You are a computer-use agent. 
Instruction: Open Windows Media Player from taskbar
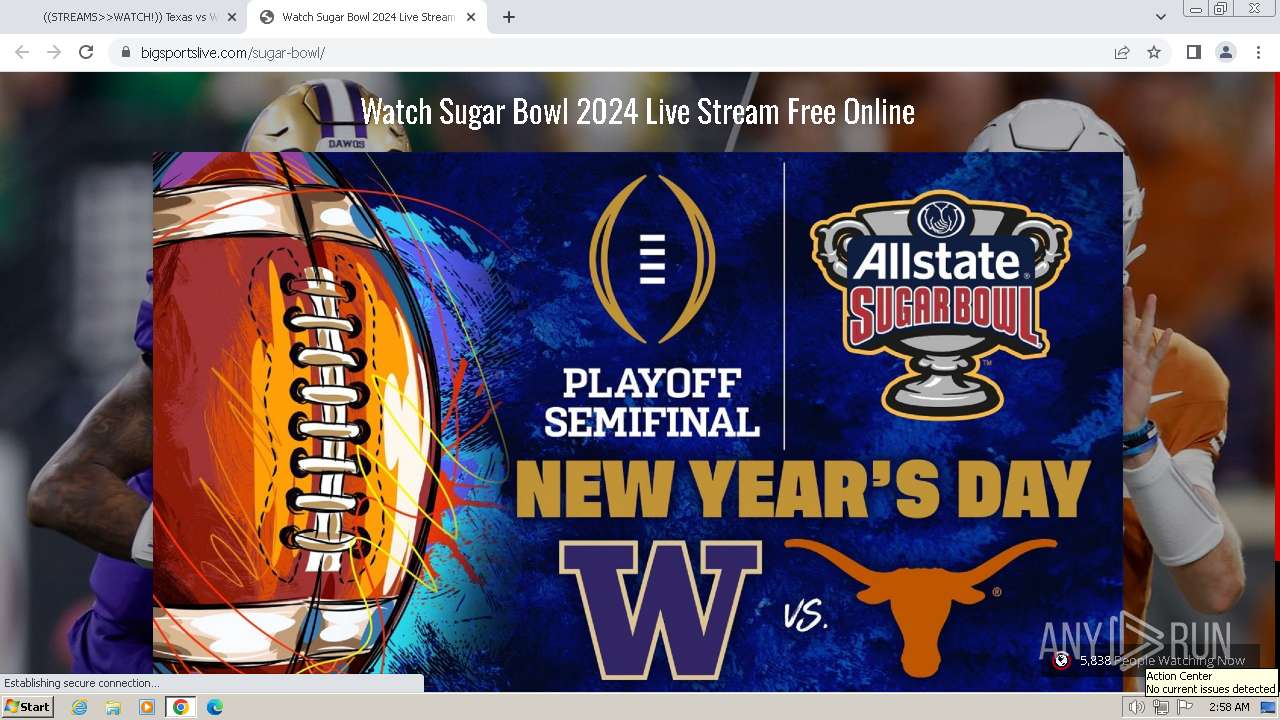(x=147, y=707)
